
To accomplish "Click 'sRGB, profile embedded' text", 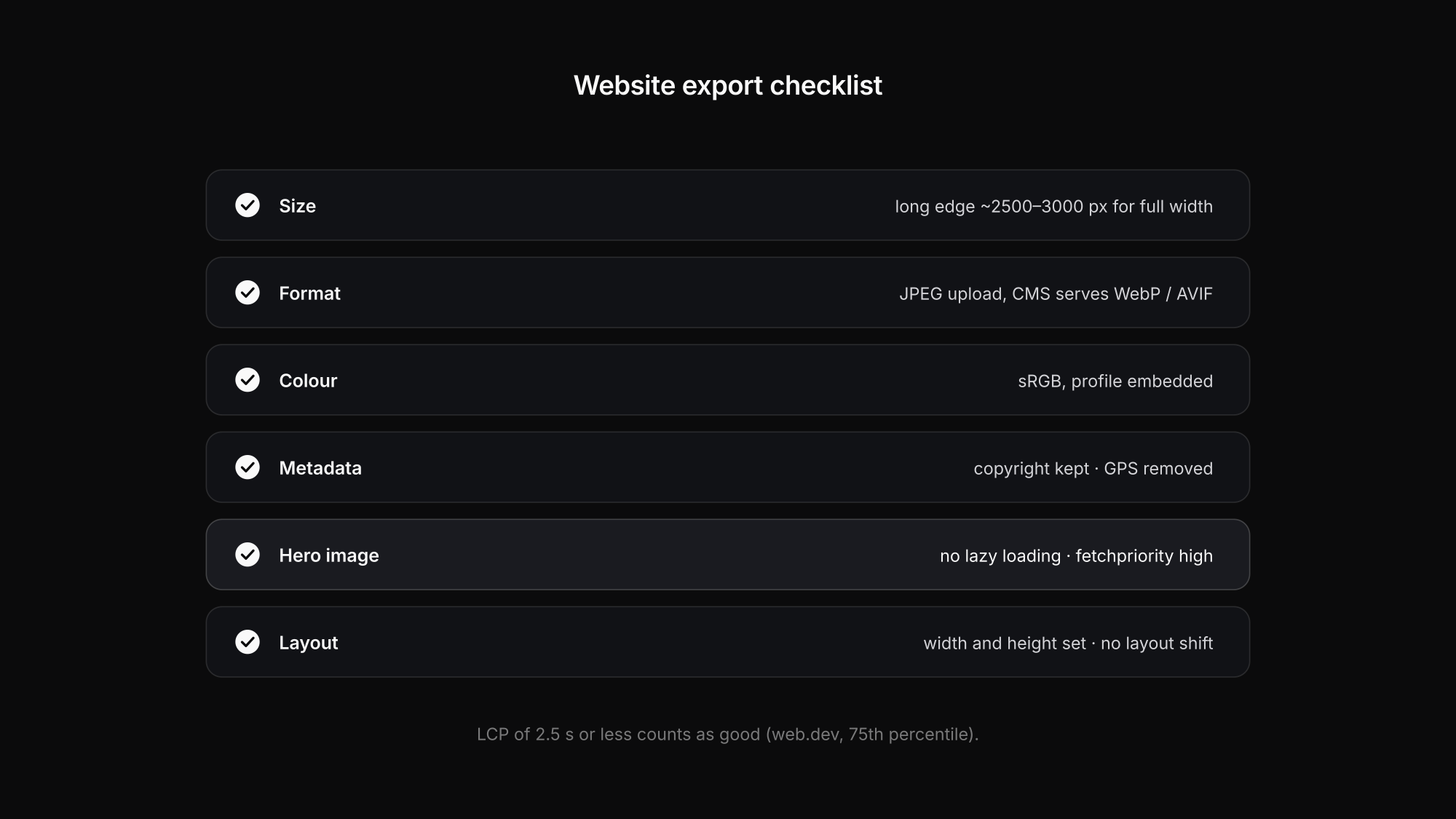I will [1115, 381].
